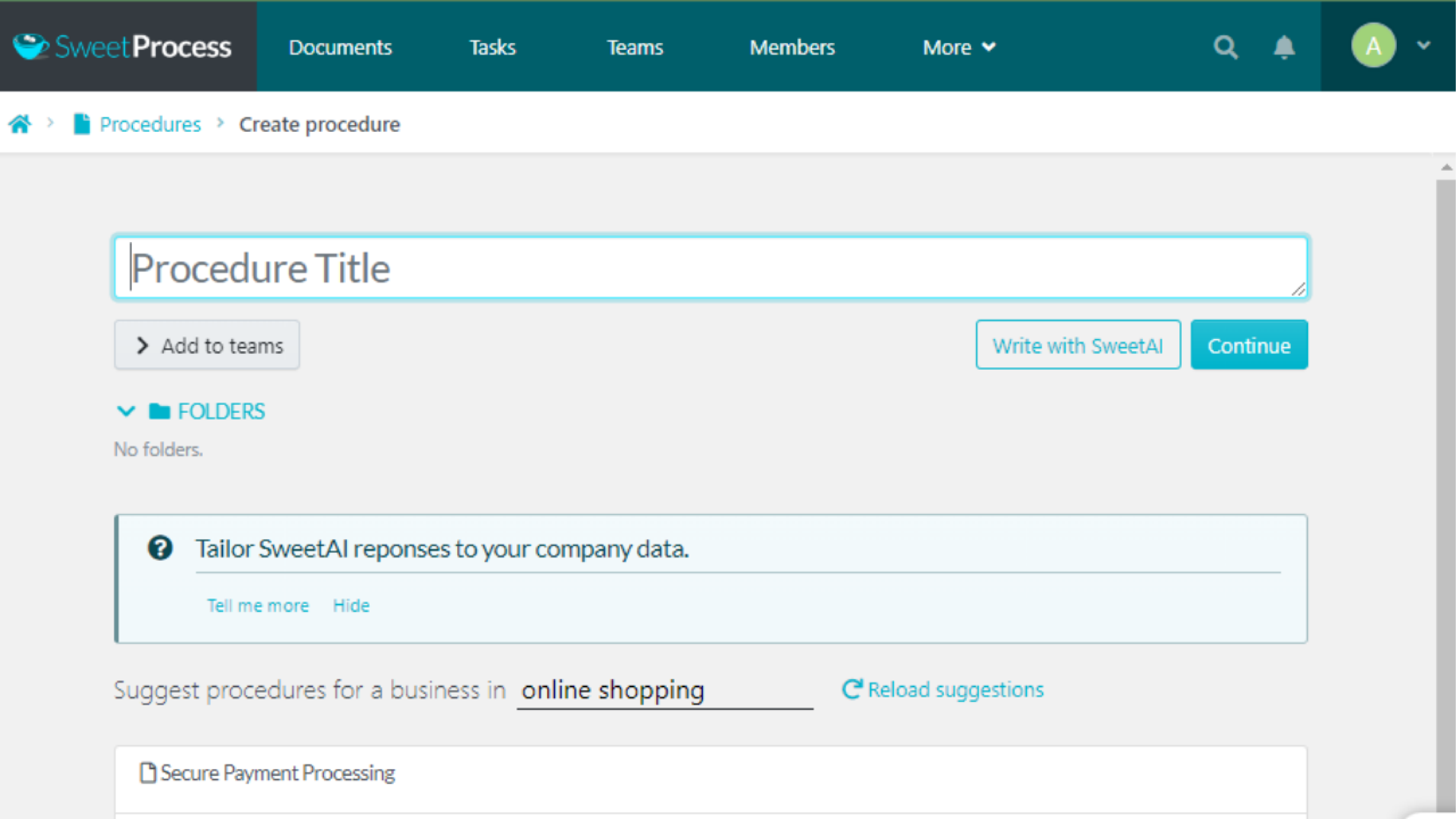Click the Procedures document icon in breadcrumb
1456x819 pixels.
tap(82, 124)
